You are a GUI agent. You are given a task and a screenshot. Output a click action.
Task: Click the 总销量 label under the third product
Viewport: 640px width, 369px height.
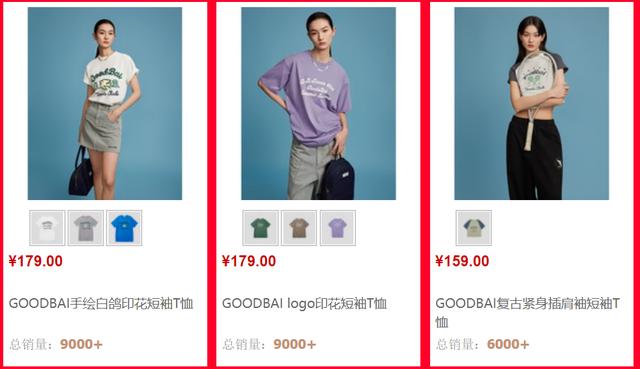[x=458, y=344]
